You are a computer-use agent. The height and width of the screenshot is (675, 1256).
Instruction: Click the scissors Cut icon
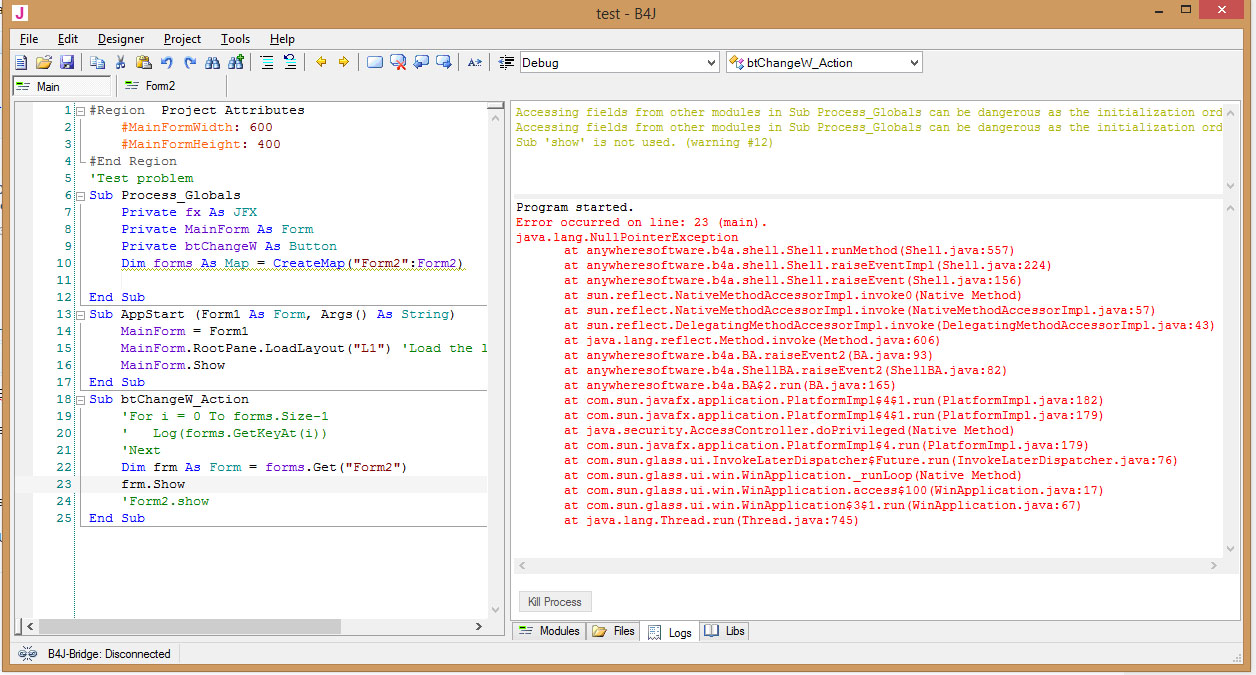pyautogui.click(x=121, y=62)
